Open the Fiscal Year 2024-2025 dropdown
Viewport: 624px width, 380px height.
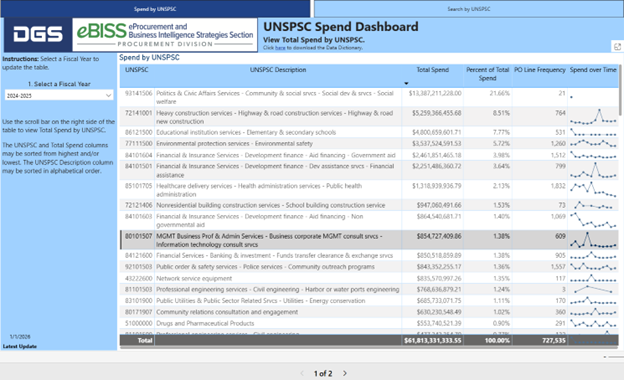59,95
